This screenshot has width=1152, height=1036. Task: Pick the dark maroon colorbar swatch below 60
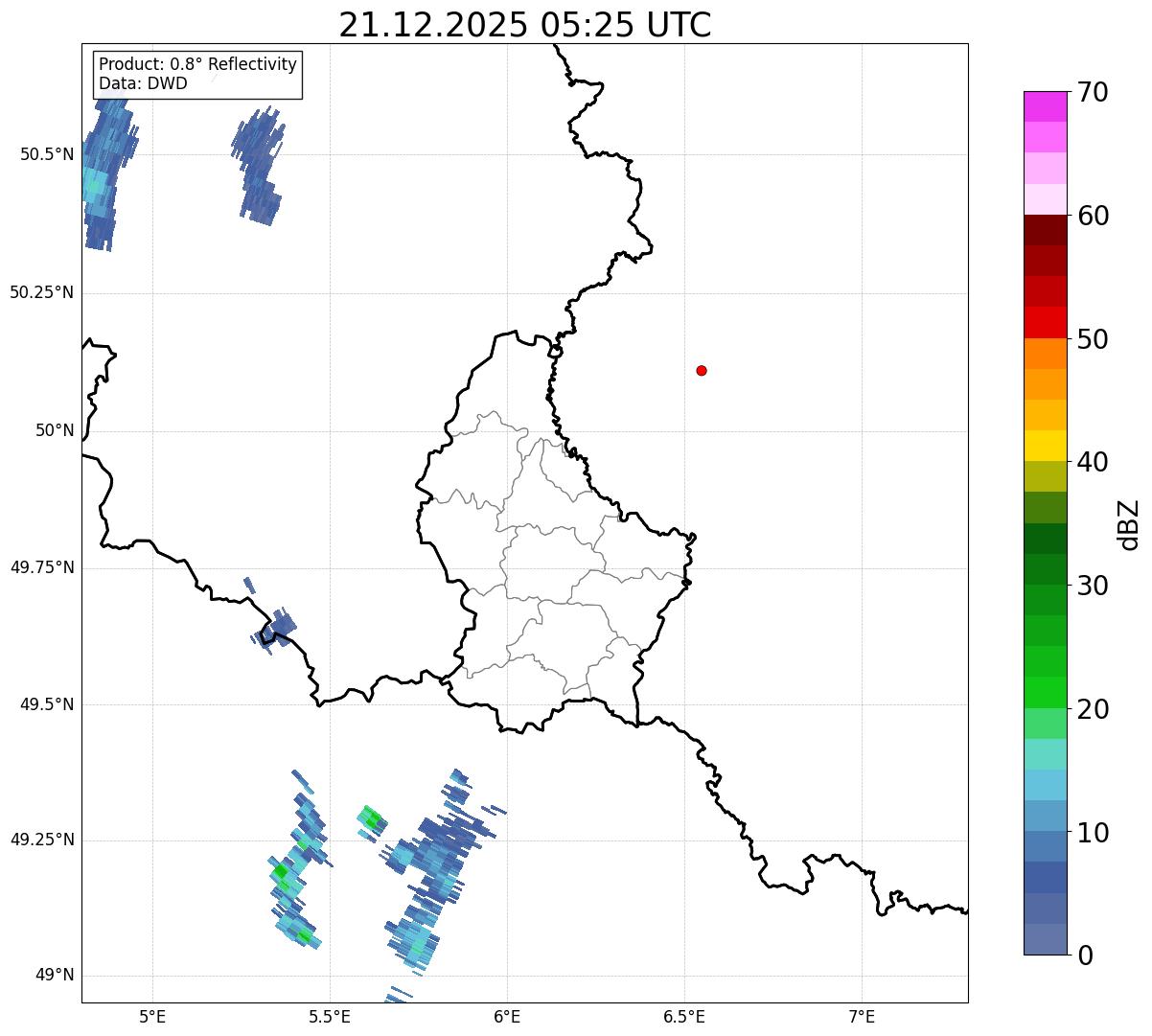pyautogui.click(x=1045, y=230)
